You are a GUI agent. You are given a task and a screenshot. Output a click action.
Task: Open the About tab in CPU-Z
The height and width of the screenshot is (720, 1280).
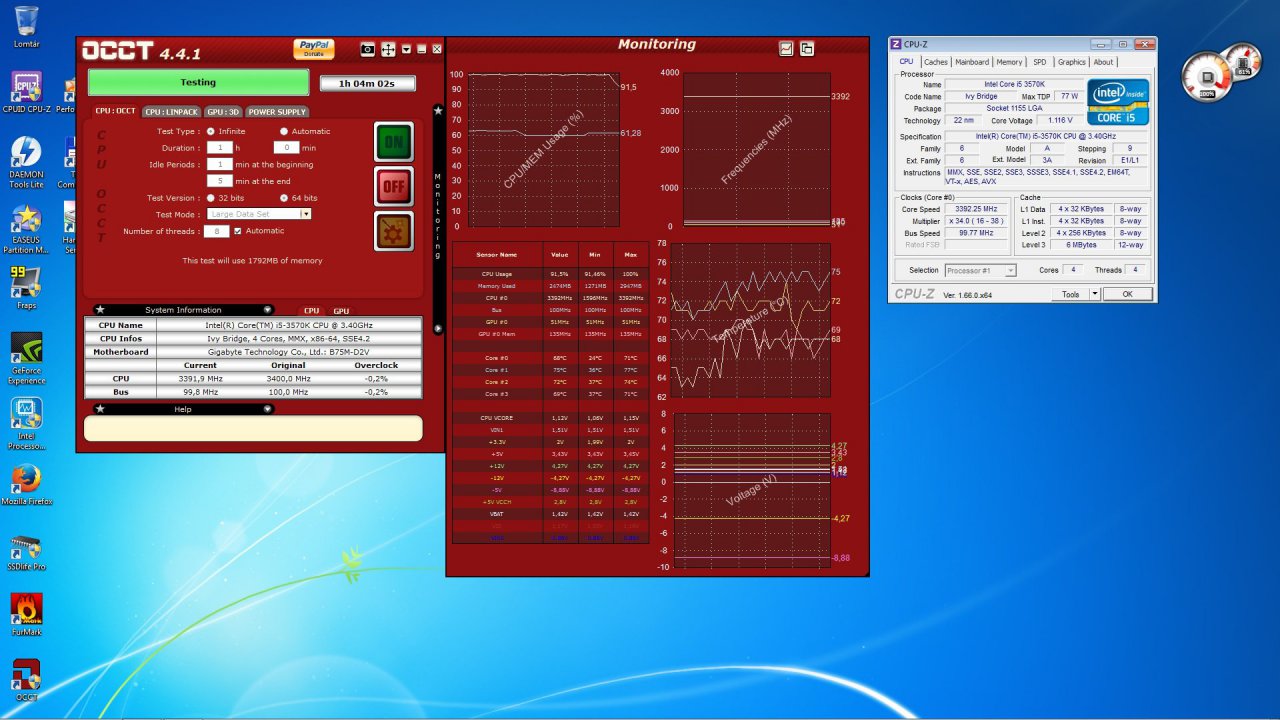tap(1103, 62)
